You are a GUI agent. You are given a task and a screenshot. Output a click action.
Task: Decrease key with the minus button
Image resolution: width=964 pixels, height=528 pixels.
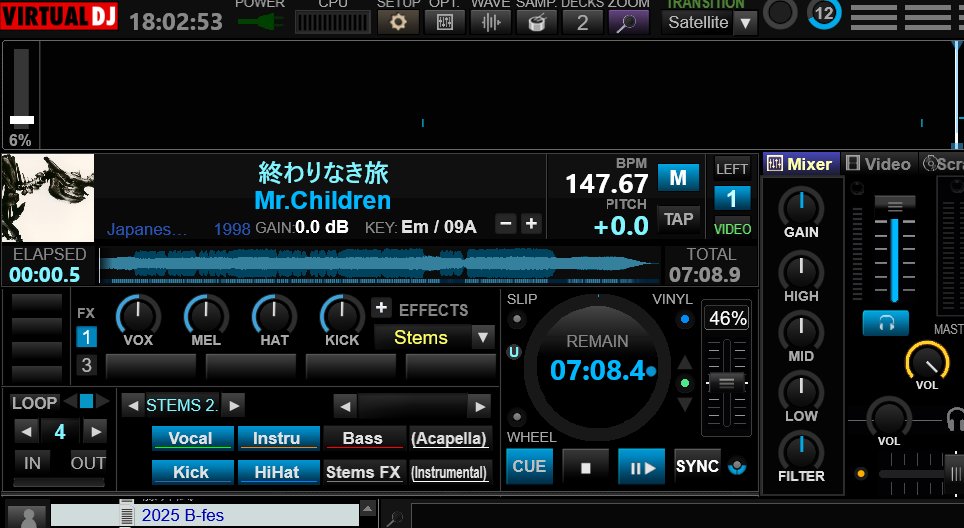point(506,224)
